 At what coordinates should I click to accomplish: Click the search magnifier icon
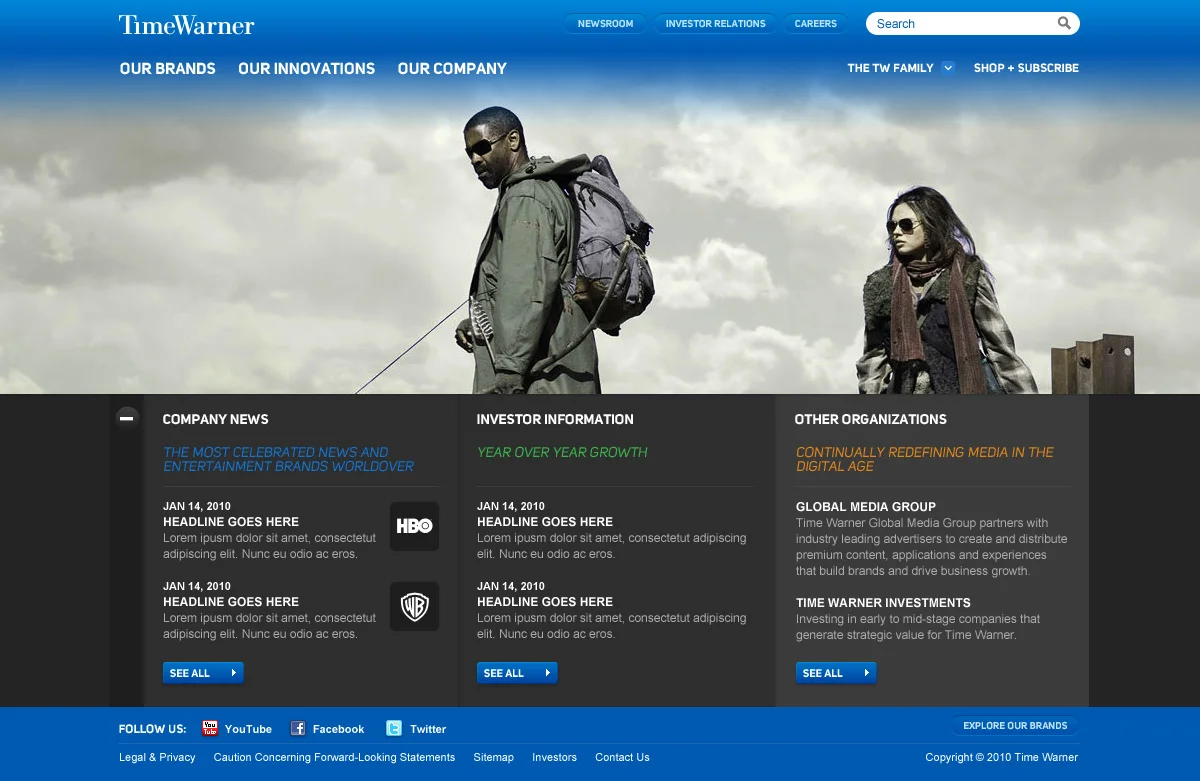tap(1065, 23)
